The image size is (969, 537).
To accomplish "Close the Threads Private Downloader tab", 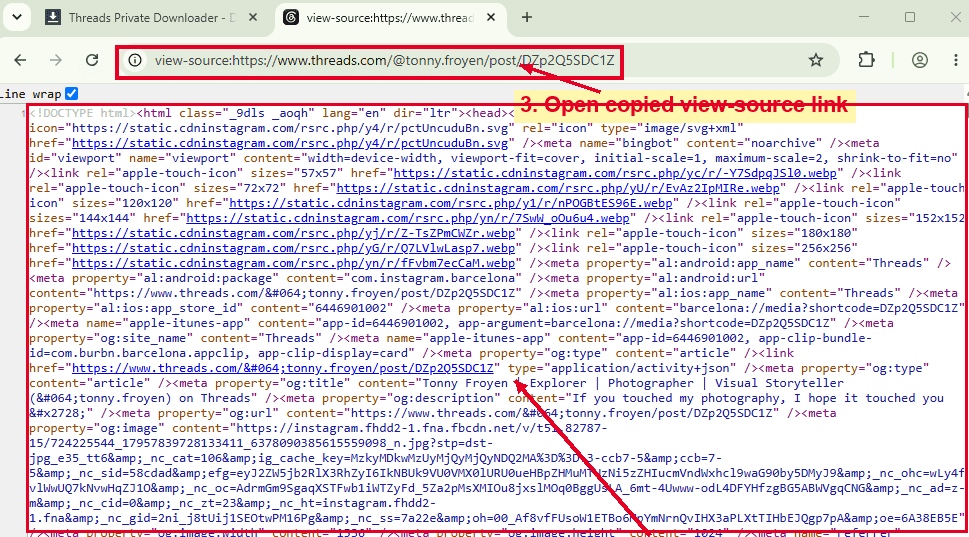I will tap(253, 17).
